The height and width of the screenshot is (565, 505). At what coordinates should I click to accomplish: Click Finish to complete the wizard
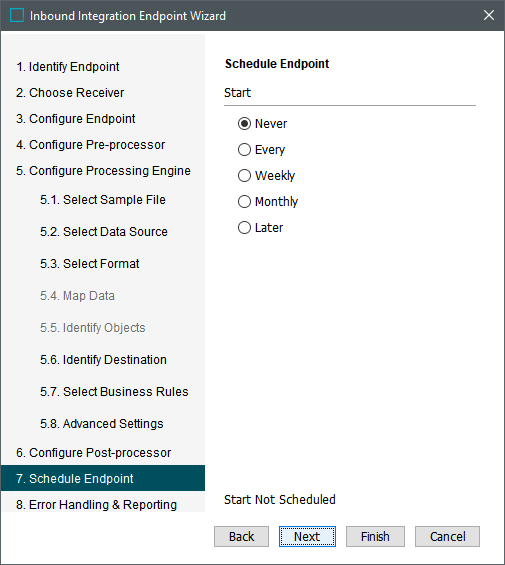[375, 537]
